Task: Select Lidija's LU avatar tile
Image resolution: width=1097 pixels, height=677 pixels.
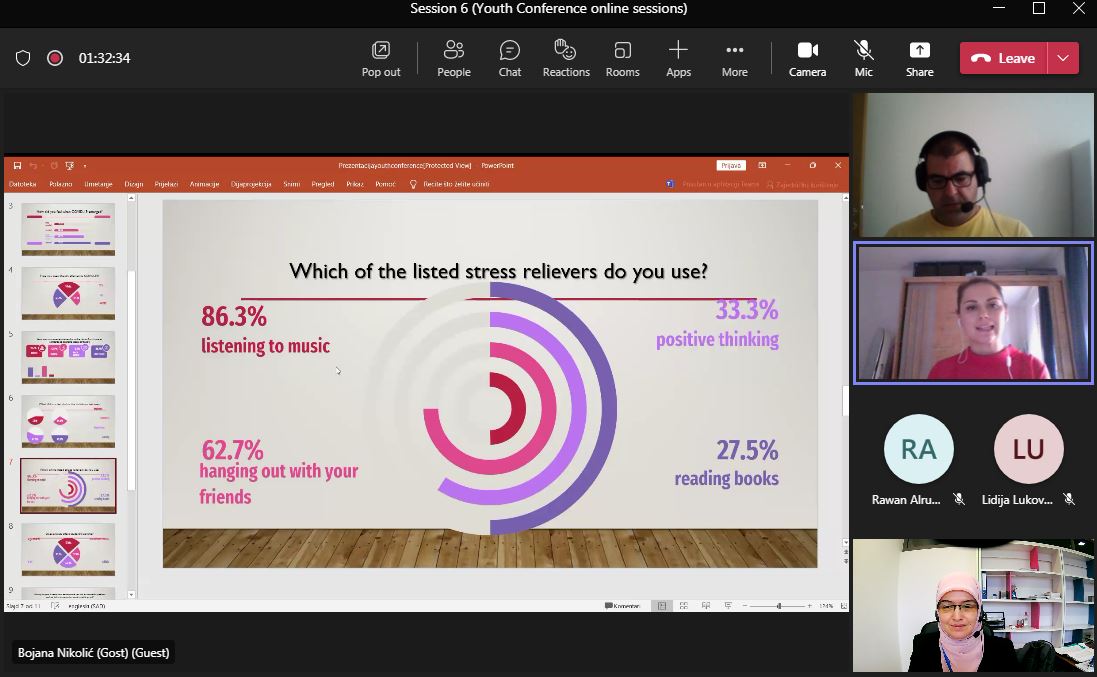Action: coord(1028,450)
